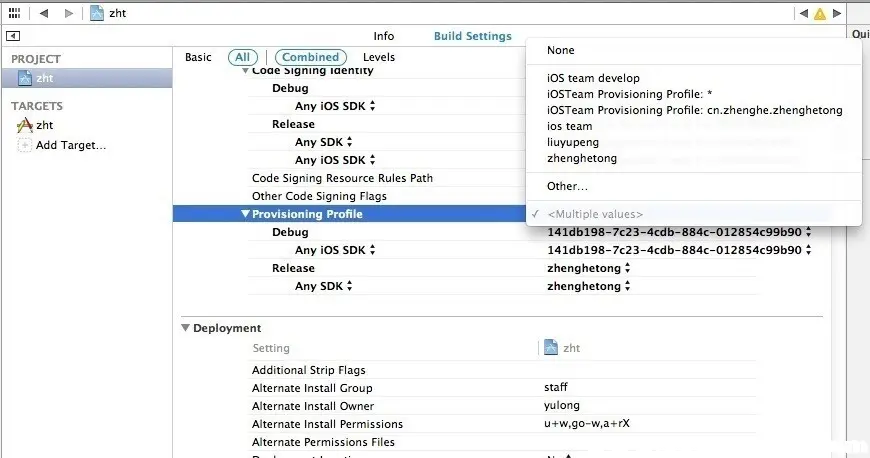The height and width of the screenshot is (458, 870).
Task: Toggle the All settings filter
Action: (242, 57)
